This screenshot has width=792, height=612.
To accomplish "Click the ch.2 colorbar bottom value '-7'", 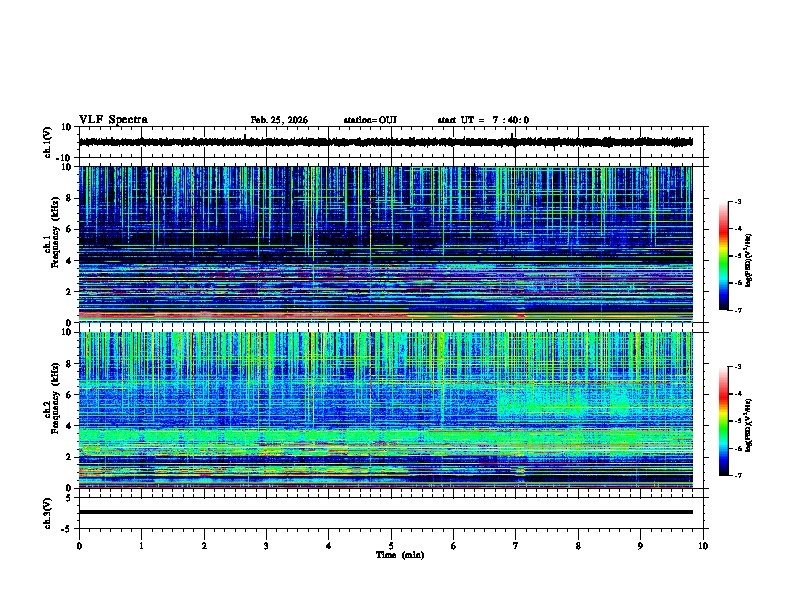I will pos(738,476).
